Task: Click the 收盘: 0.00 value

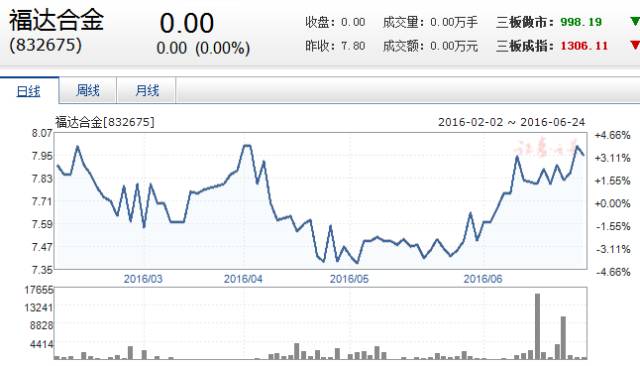Action: pyautogui.click(x=335, y=22)
